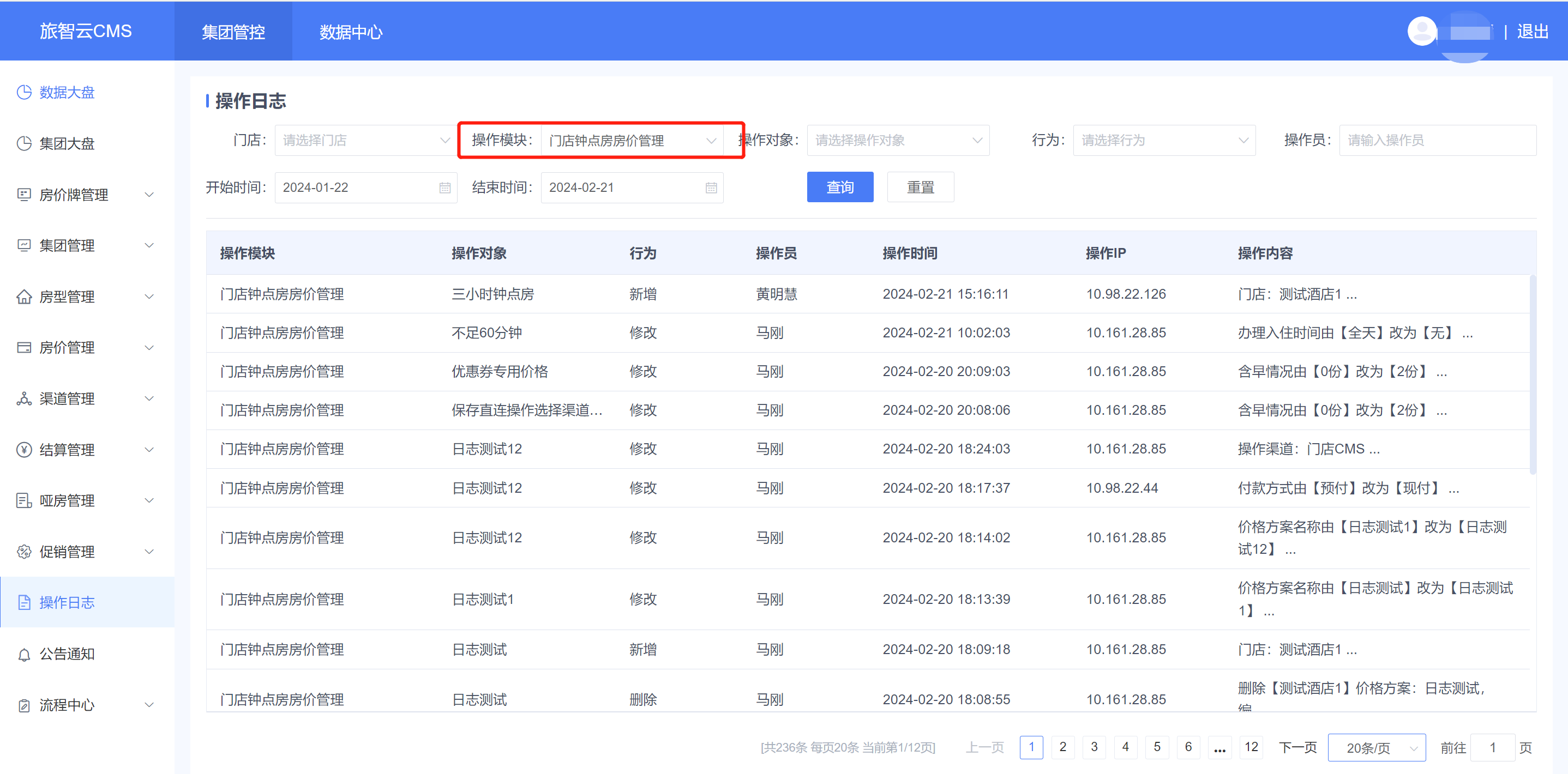Expand the 房型管理 submenu chevron
Viewport: 1568px width, 774px height.
pos(149,297)
